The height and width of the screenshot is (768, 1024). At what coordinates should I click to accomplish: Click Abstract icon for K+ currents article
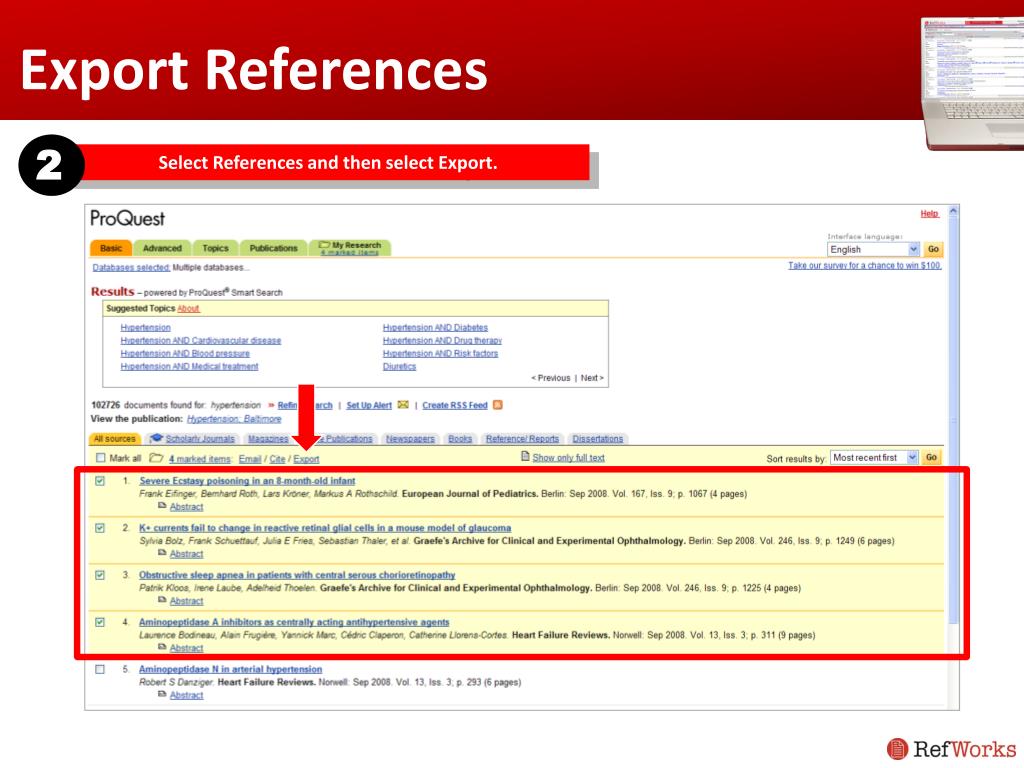pyautogui.click(x=162, y=553)
